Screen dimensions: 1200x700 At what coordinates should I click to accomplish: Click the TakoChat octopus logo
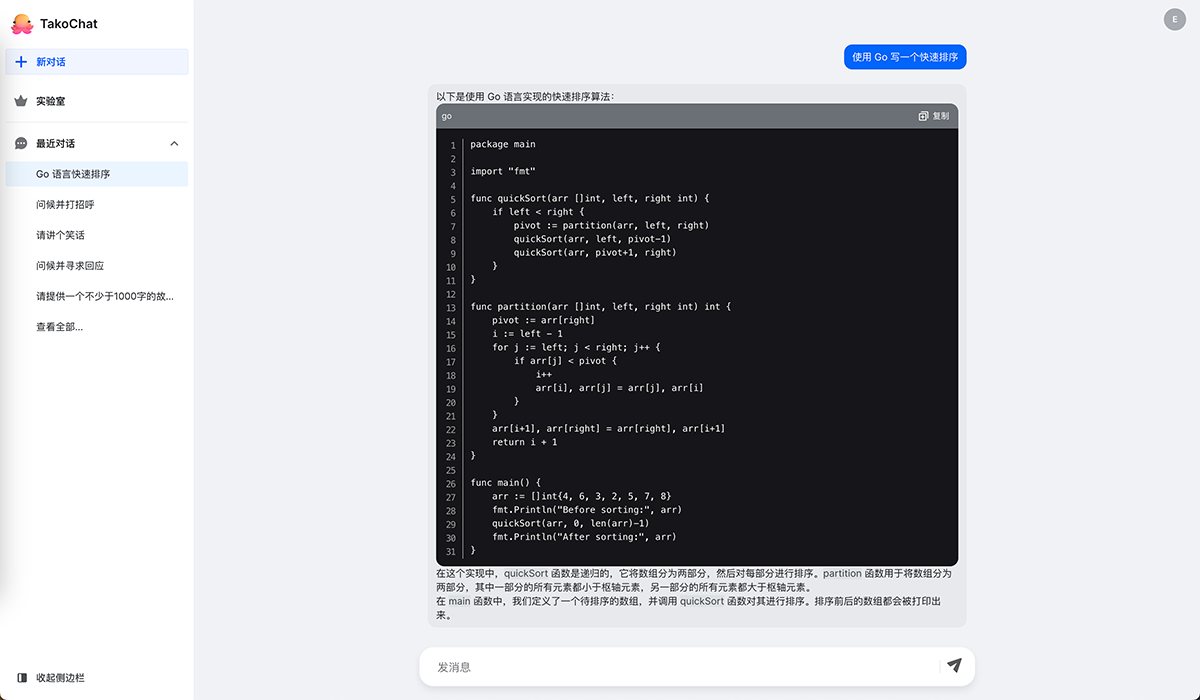point(21,23)
